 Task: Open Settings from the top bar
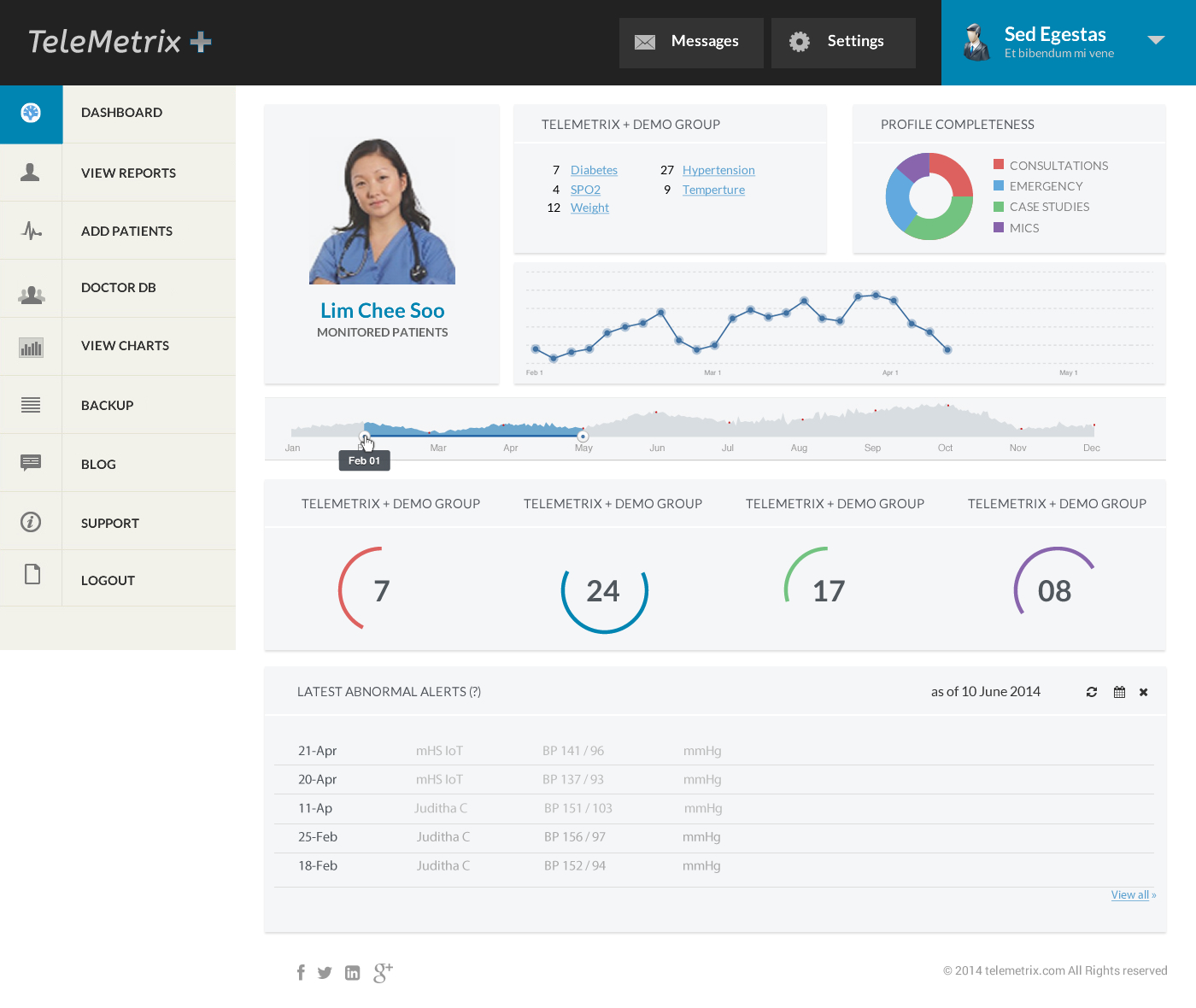tap(842, 42)
